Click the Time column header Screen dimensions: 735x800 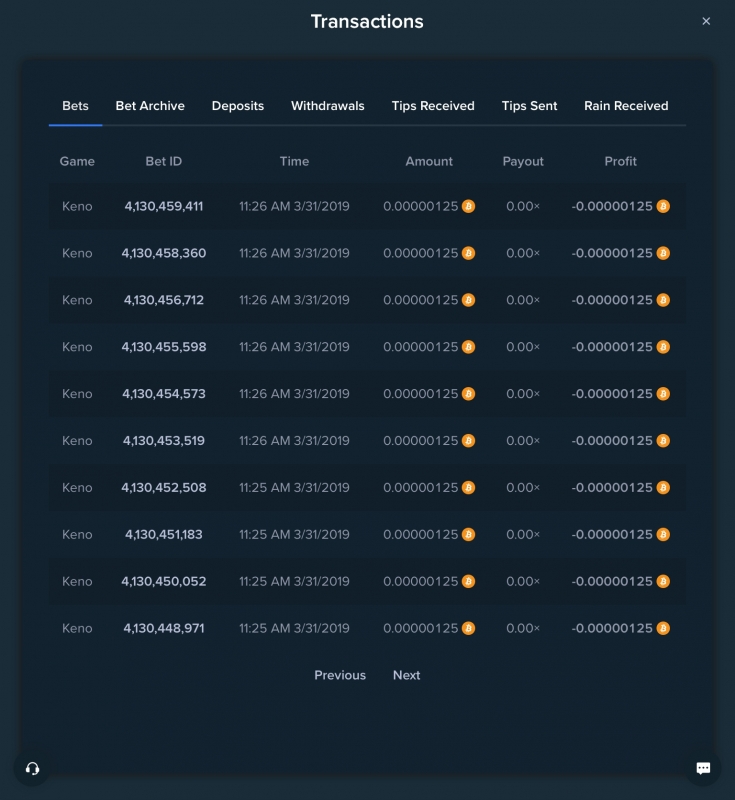coord(294,162)
